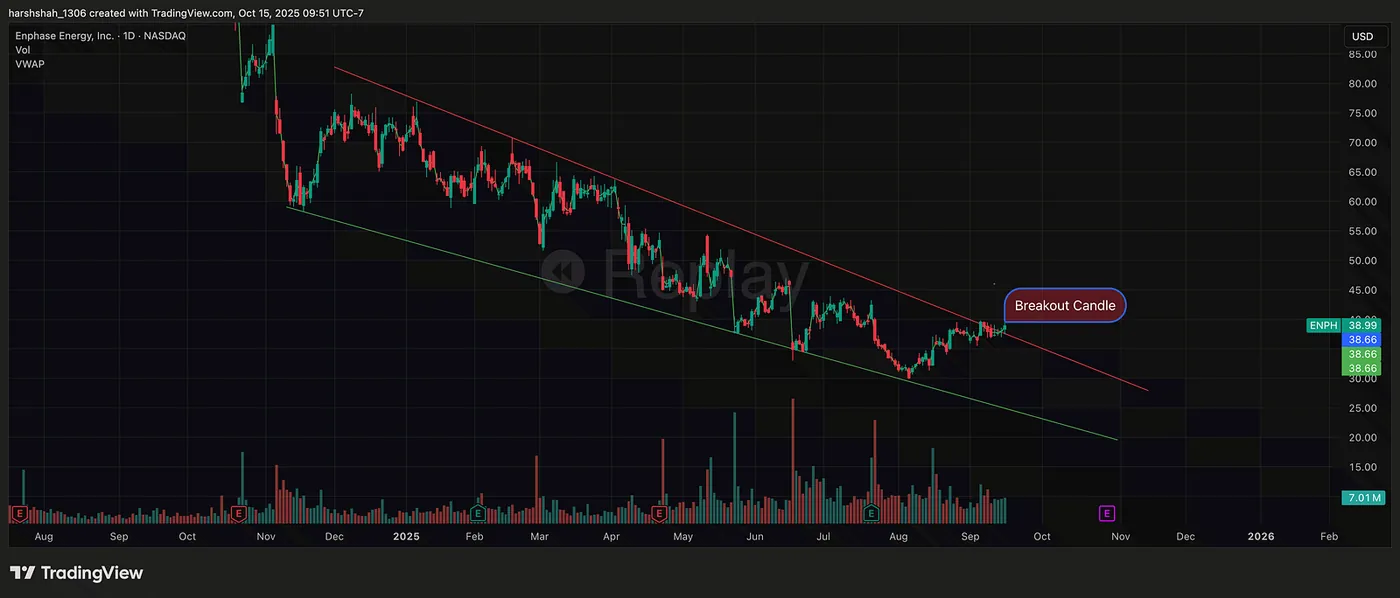Click the red upper wedge trendline

coord(740,229)
